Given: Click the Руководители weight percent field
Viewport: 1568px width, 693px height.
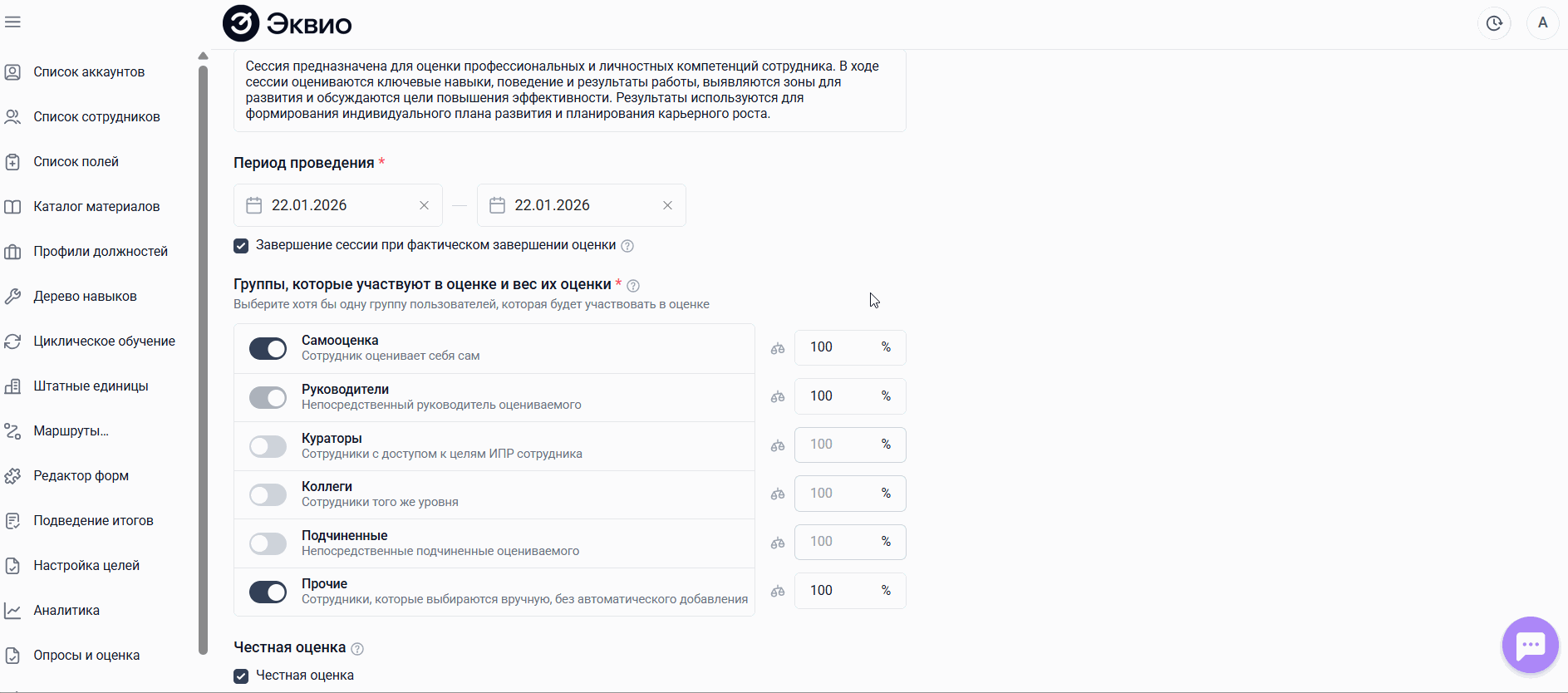Looking at the screenshot, I should (839, 396).
